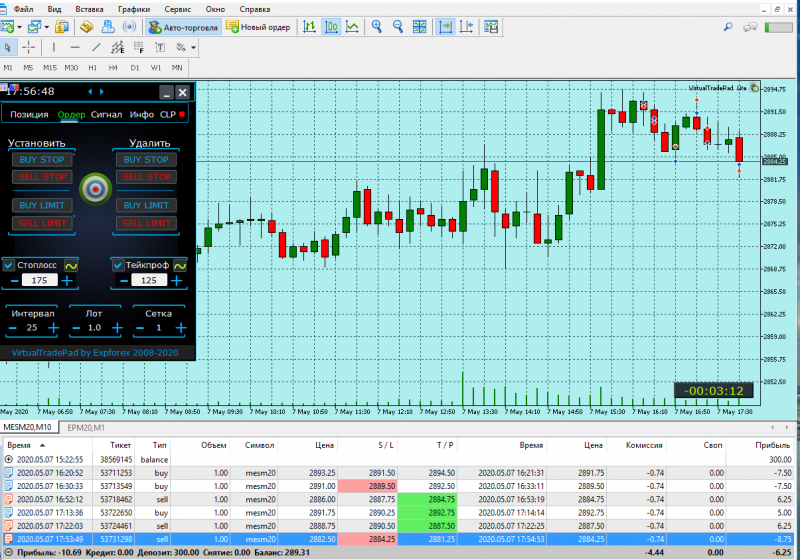This screenshot has width=800, height=560.
Task: Increase the Лот value with plus
Action: tap(117, 328)
